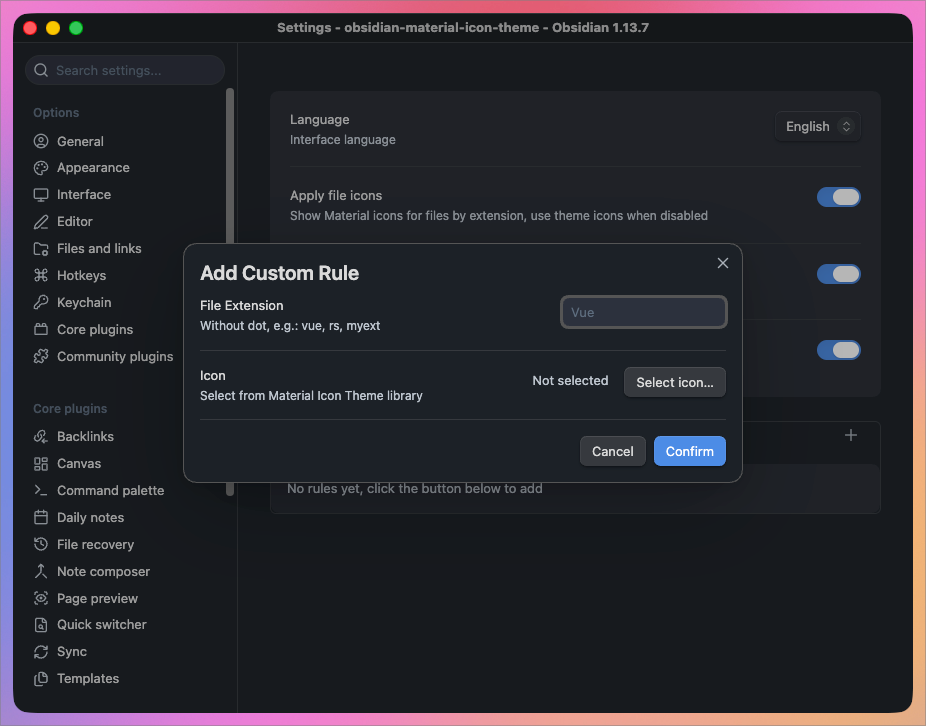
Task: Click the plus icon to add rule
Action: coord(850,435)
